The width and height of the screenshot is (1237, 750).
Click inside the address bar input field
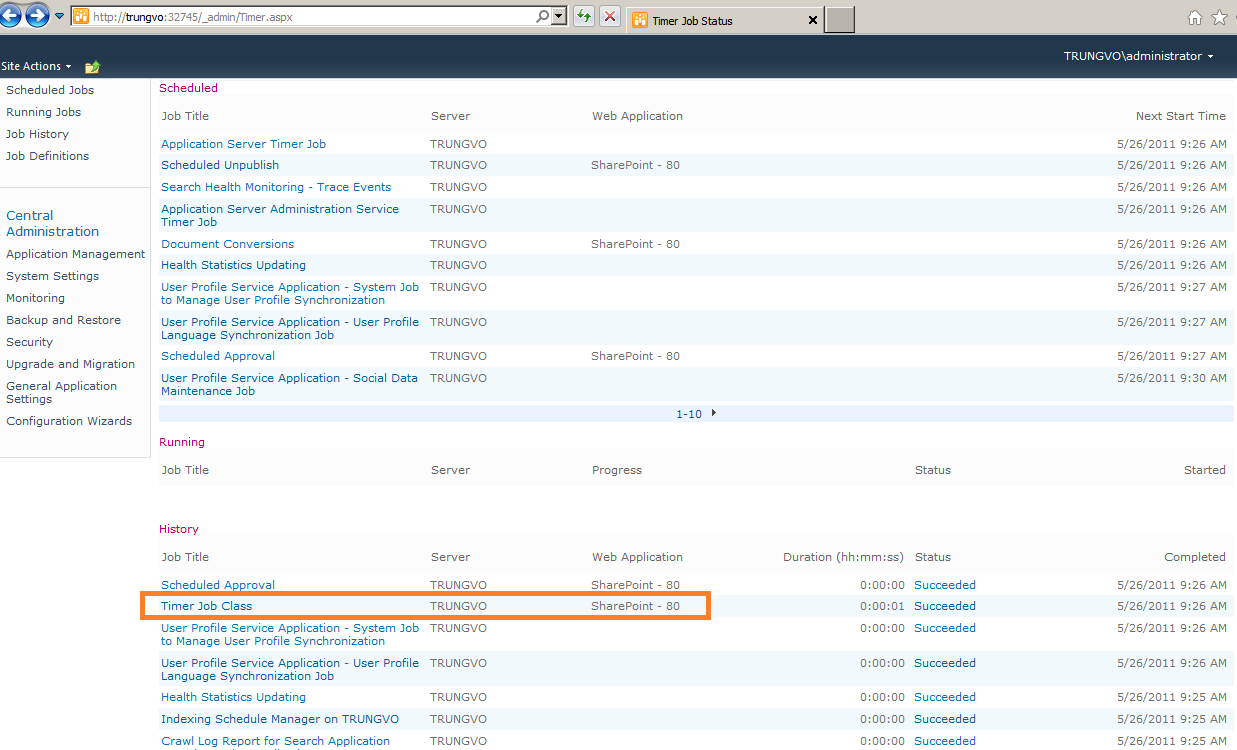tap(300, 17)
